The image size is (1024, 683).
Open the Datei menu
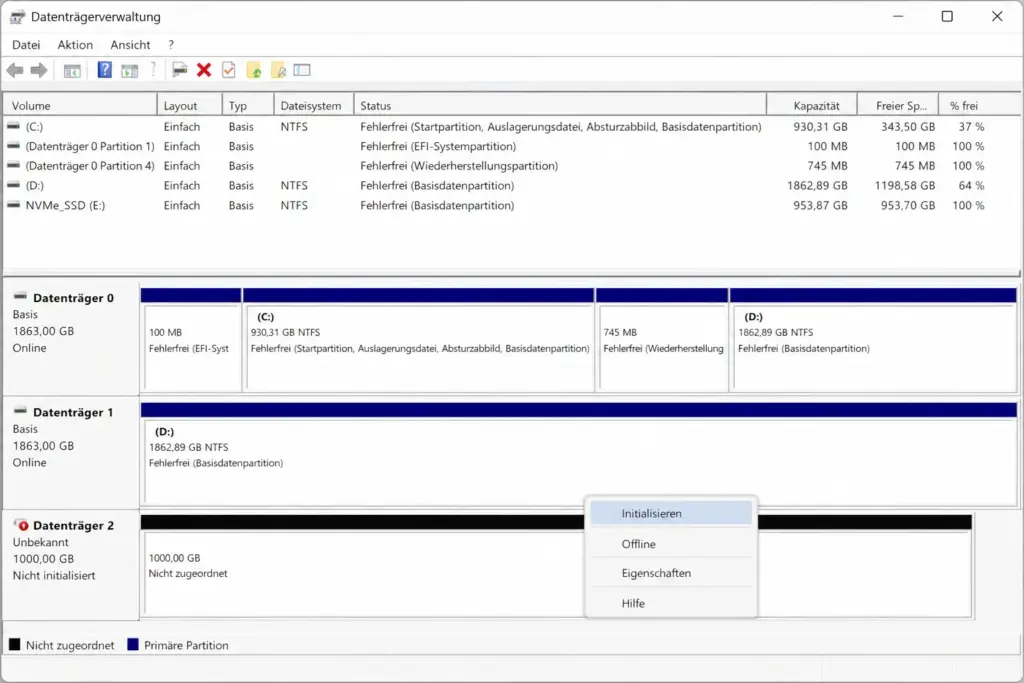[25, 44]
